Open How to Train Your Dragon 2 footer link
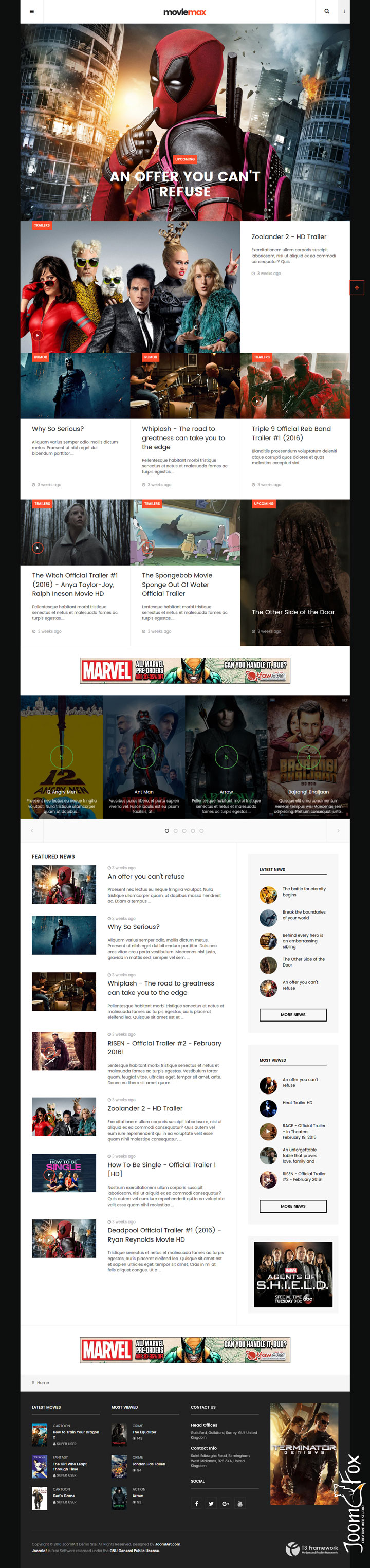Screen dimensions: 370x1568 click(76, 1434)
